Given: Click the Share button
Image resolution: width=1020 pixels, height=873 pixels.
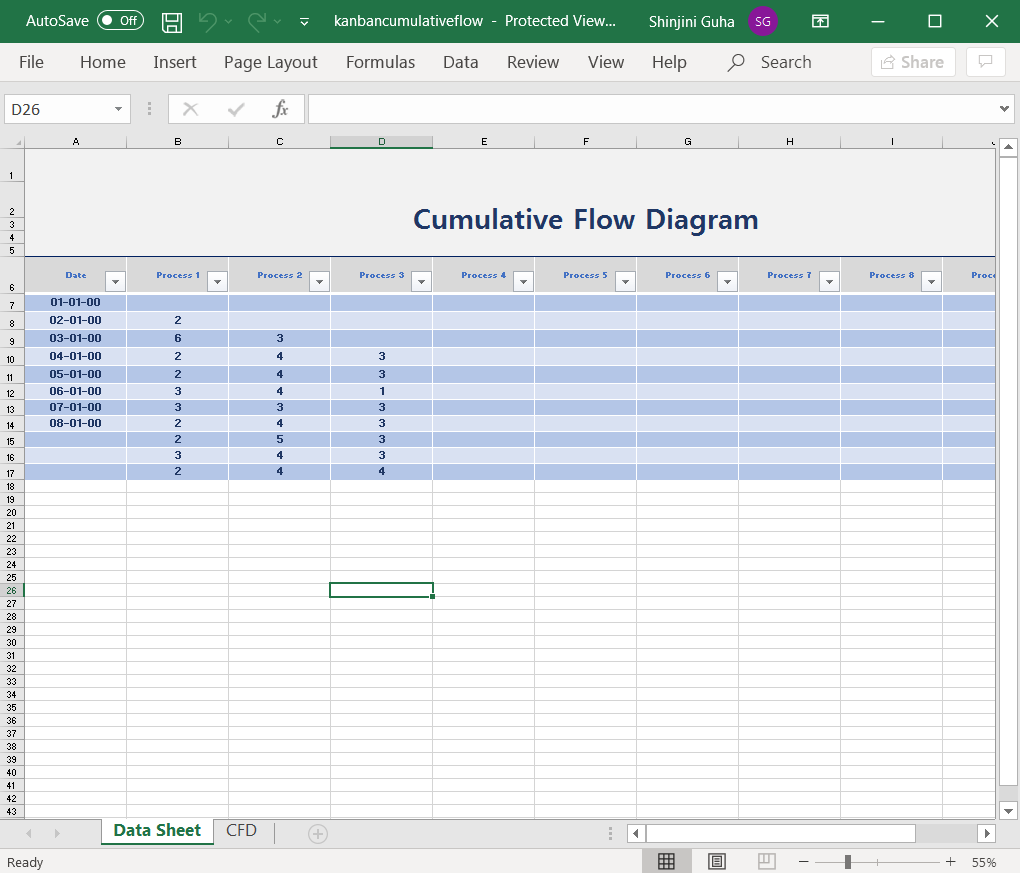Looking at the screenshot, I should [x=913, y=62].
